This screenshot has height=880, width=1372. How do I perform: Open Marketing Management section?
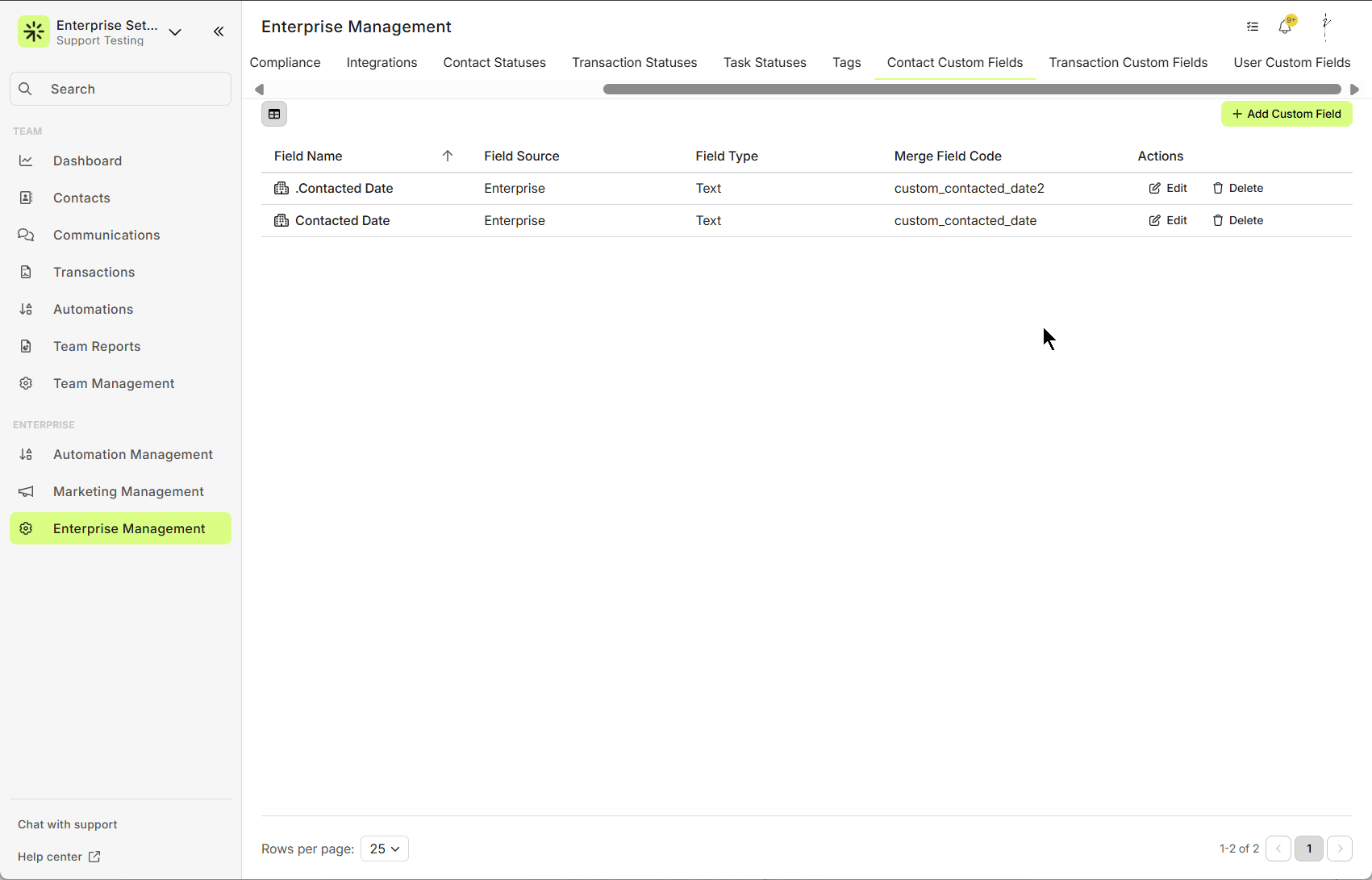pyautogui.click(x=128, y=491)
